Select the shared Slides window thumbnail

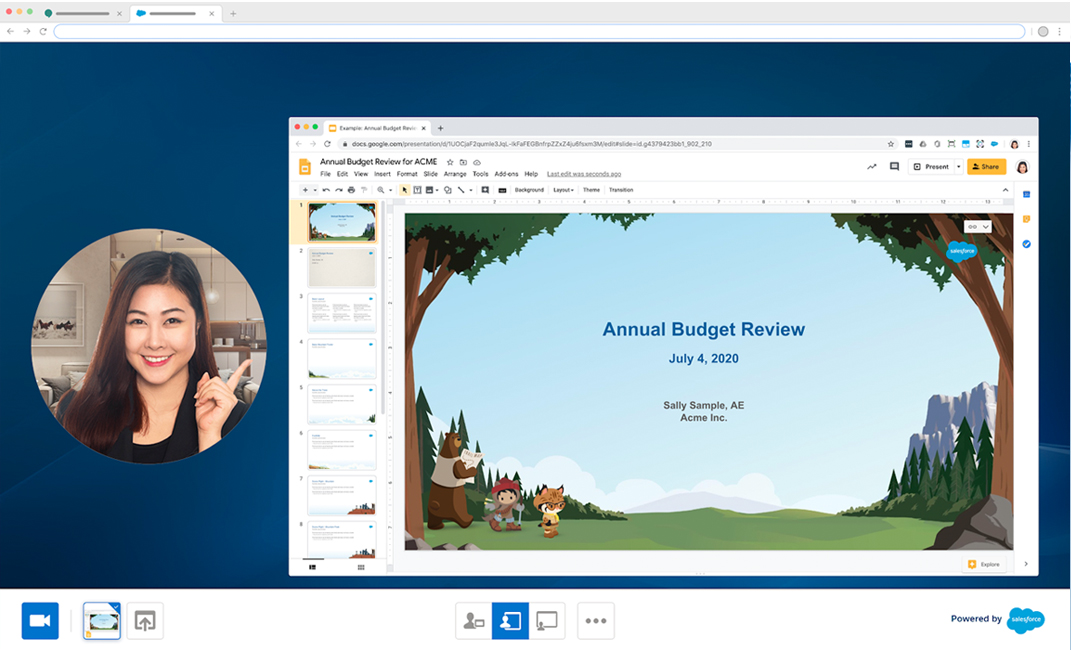tap(102, 621)
